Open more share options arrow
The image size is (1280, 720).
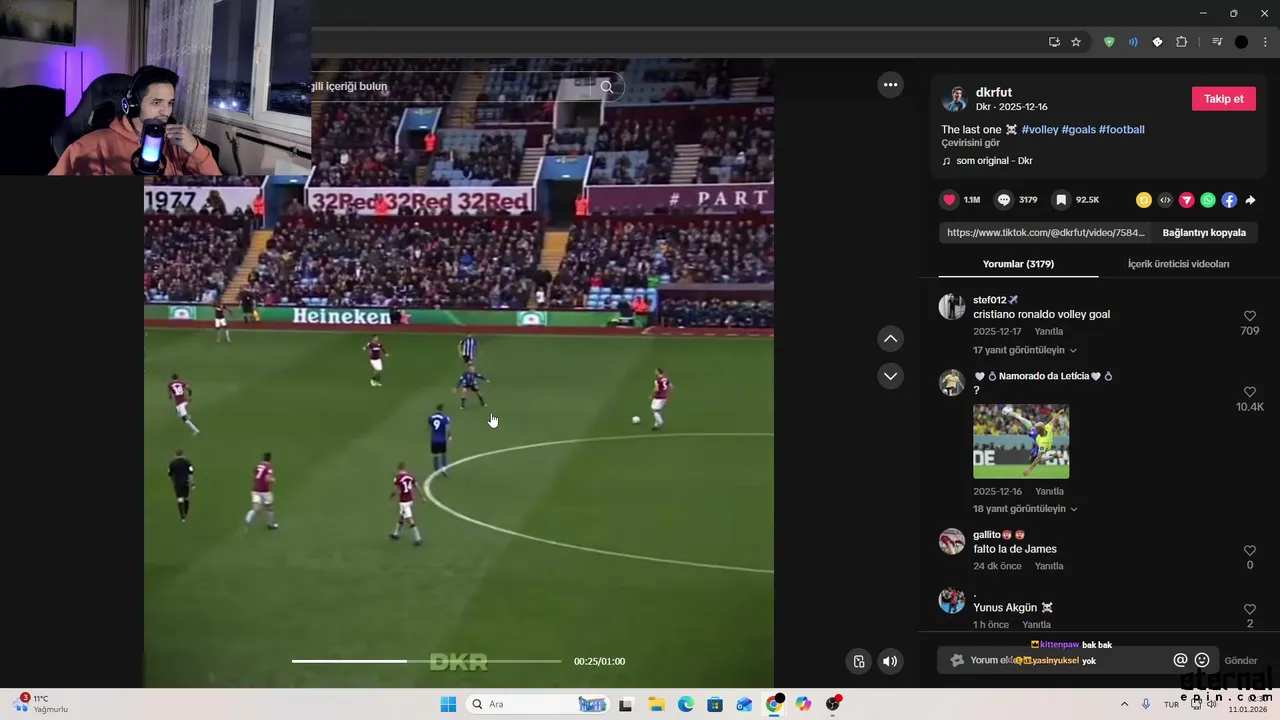point(1250,200)
